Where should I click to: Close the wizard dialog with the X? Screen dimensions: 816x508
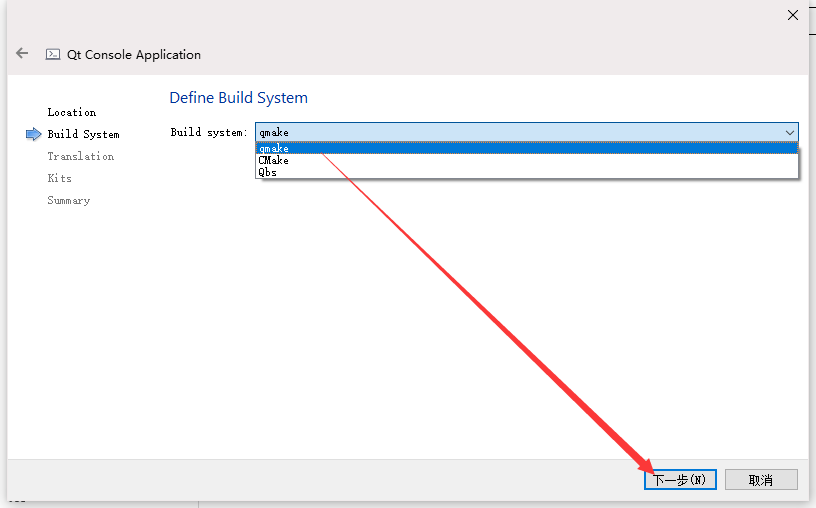pos(793,15)
